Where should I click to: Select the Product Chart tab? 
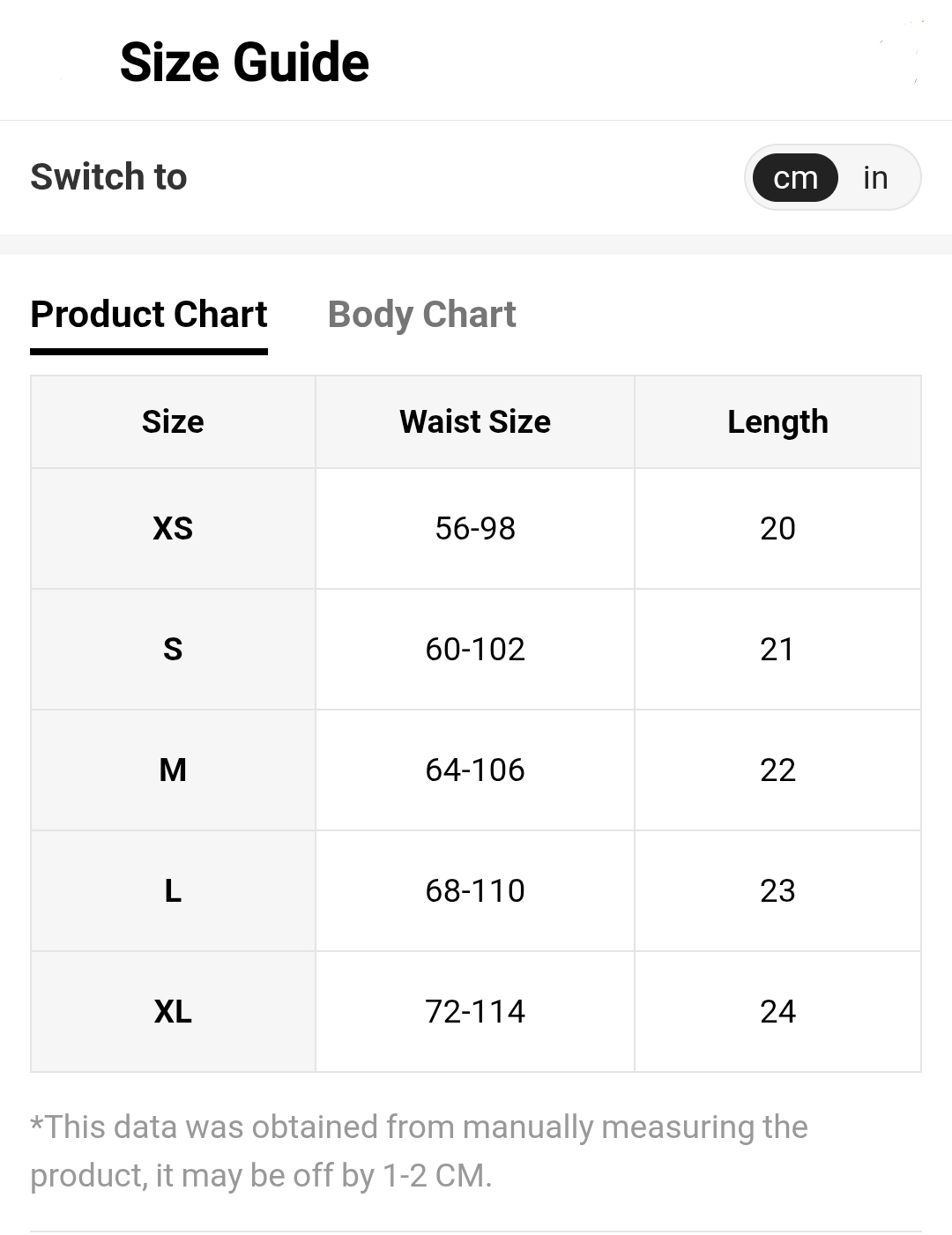point(149,315)
